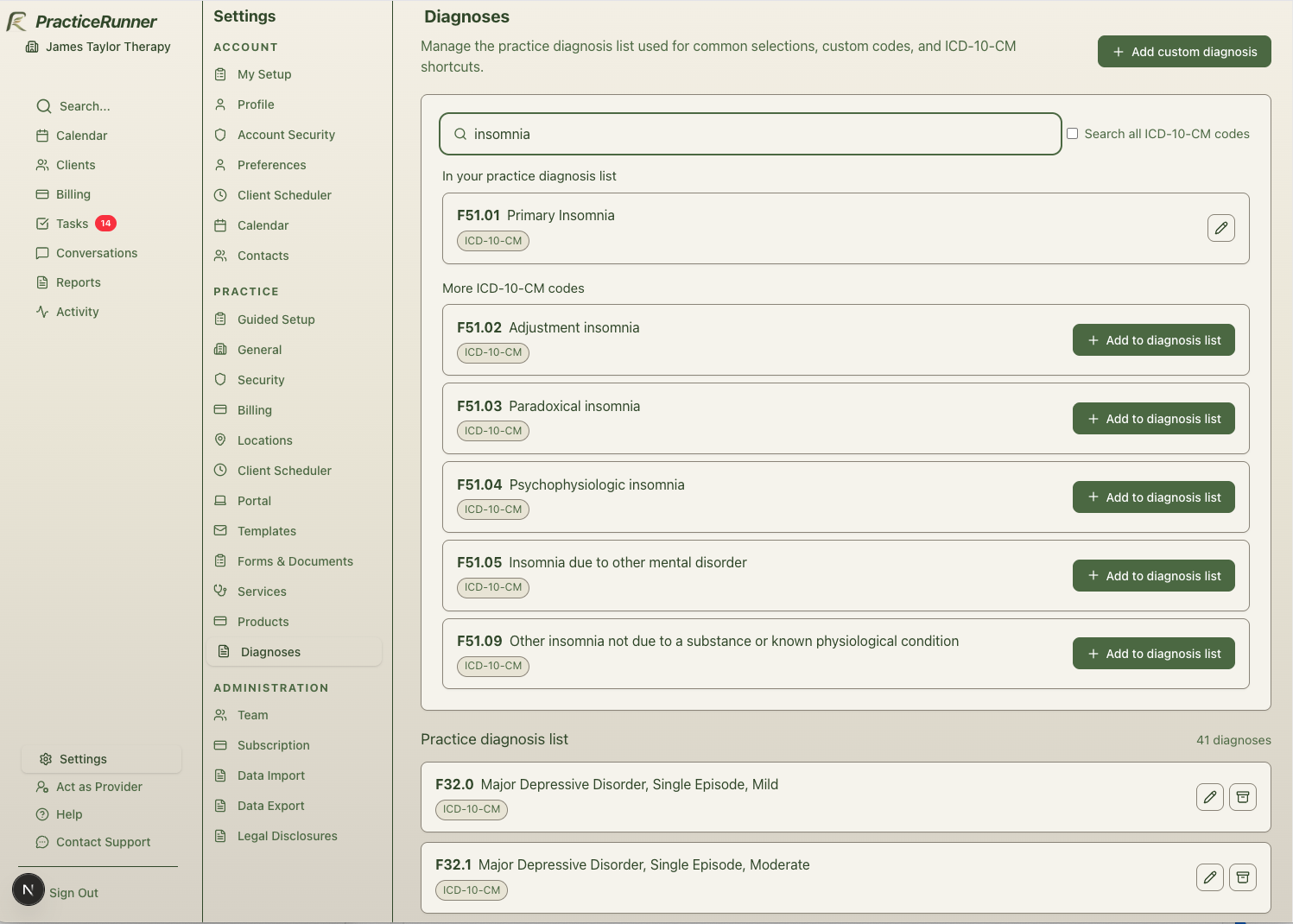Image resolution: width=1293 pixels, height=924 pixels.
Task: Click the pencil edit icon for F51.01 Primary Insomnia
Action: (x=1220, y=228)
